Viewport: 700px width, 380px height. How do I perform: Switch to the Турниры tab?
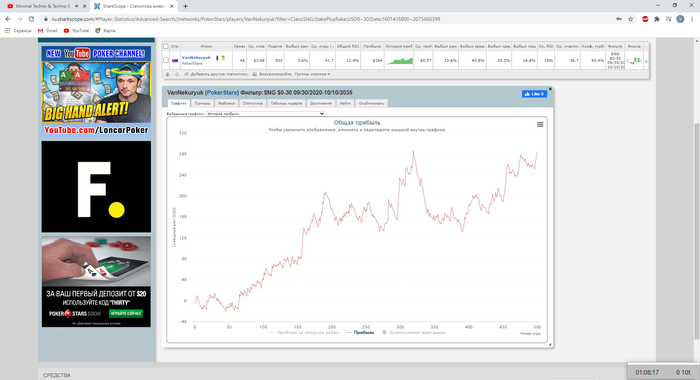click(x=202, y=103)
